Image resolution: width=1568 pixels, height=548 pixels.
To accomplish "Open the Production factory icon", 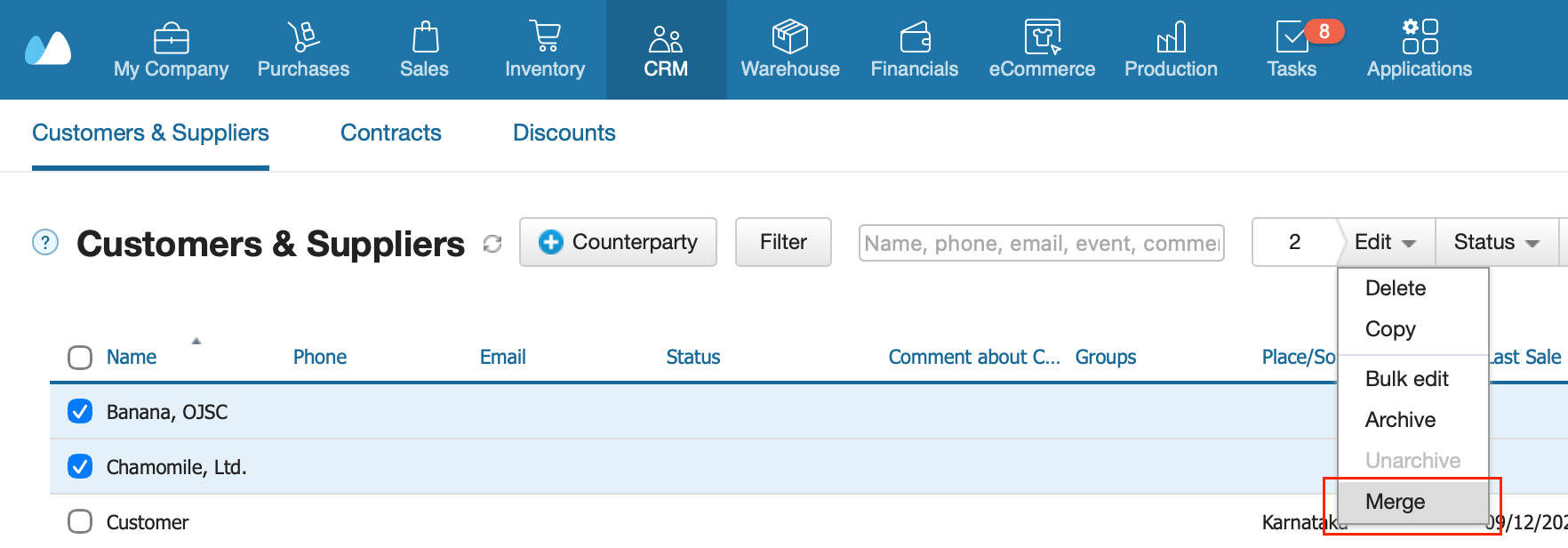I will point(1171,37).
